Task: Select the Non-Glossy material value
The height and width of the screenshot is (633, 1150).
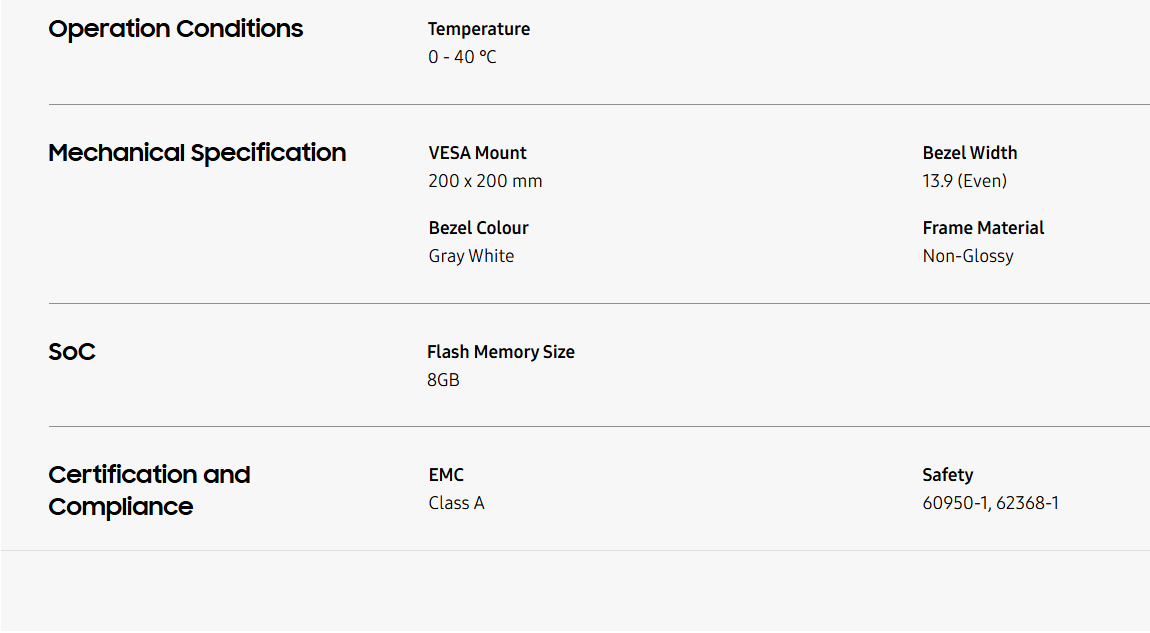Action: point(967,256)
